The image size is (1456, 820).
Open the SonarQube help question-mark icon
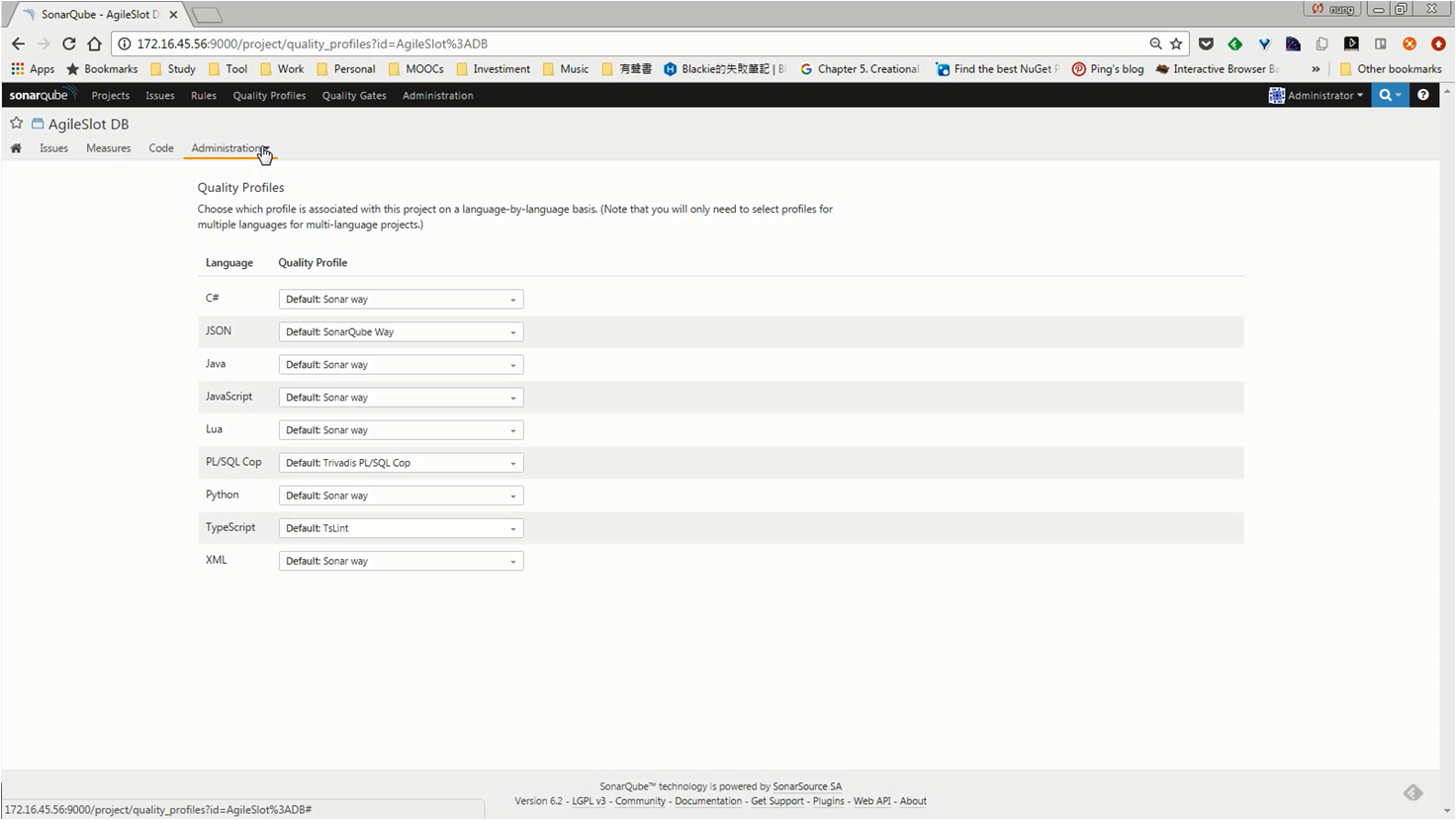pos(1422,95)
